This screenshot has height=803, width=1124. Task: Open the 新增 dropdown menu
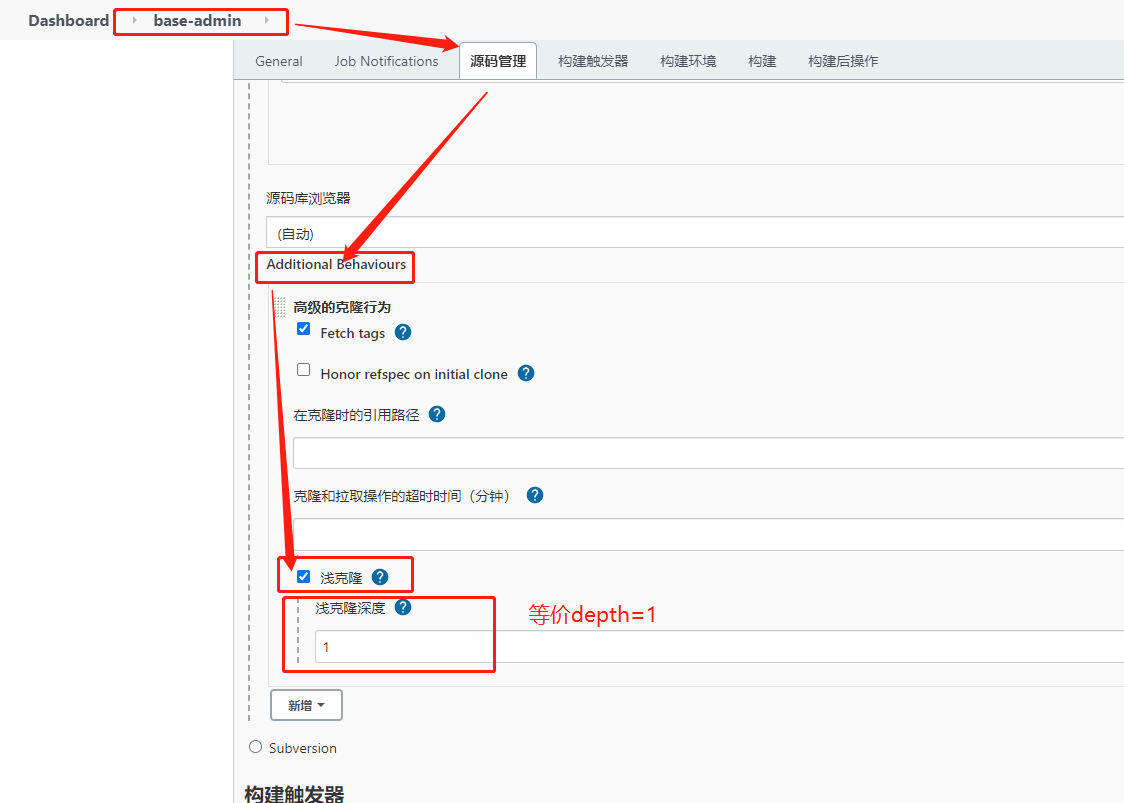pyautogui.click(x=306, y=705)
